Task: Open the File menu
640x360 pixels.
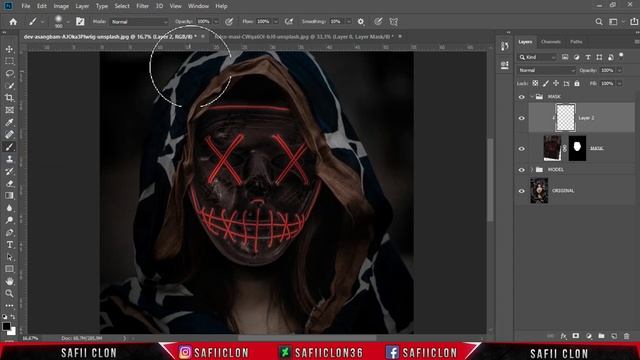Action: 26,6
